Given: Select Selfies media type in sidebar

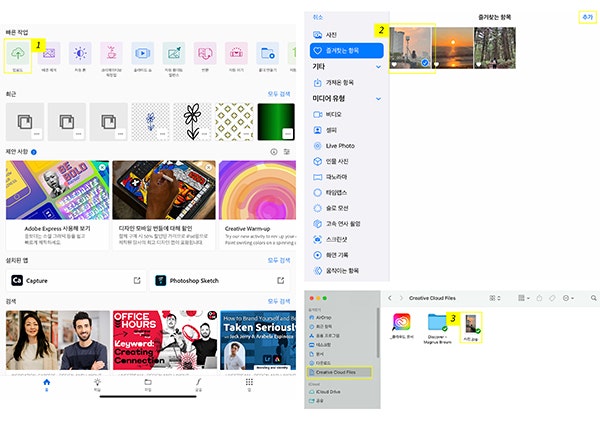Looking at the screenshot, I should pyautogui.click(x=347, y=130).
